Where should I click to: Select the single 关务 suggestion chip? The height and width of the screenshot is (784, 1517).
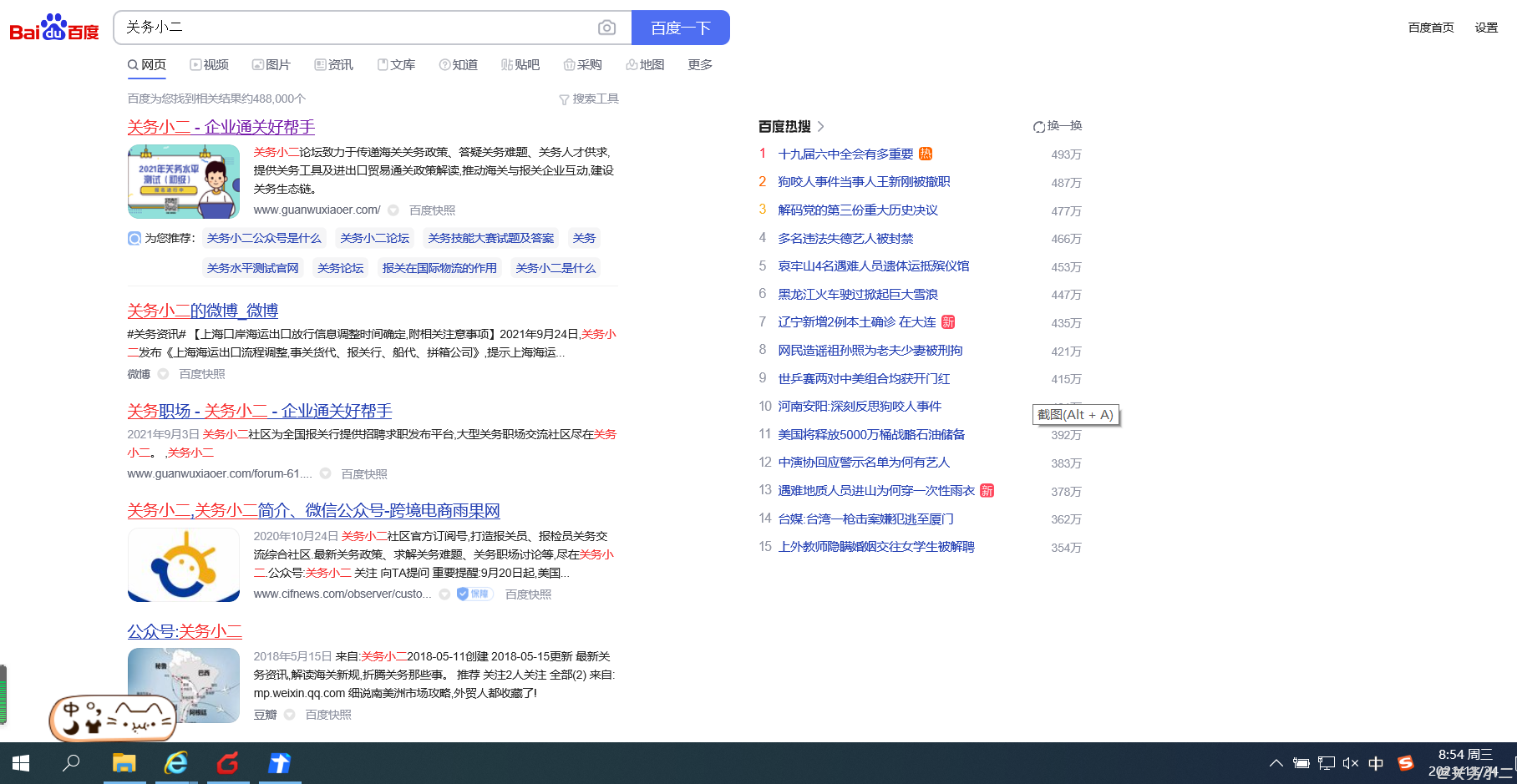coord(584,238)
